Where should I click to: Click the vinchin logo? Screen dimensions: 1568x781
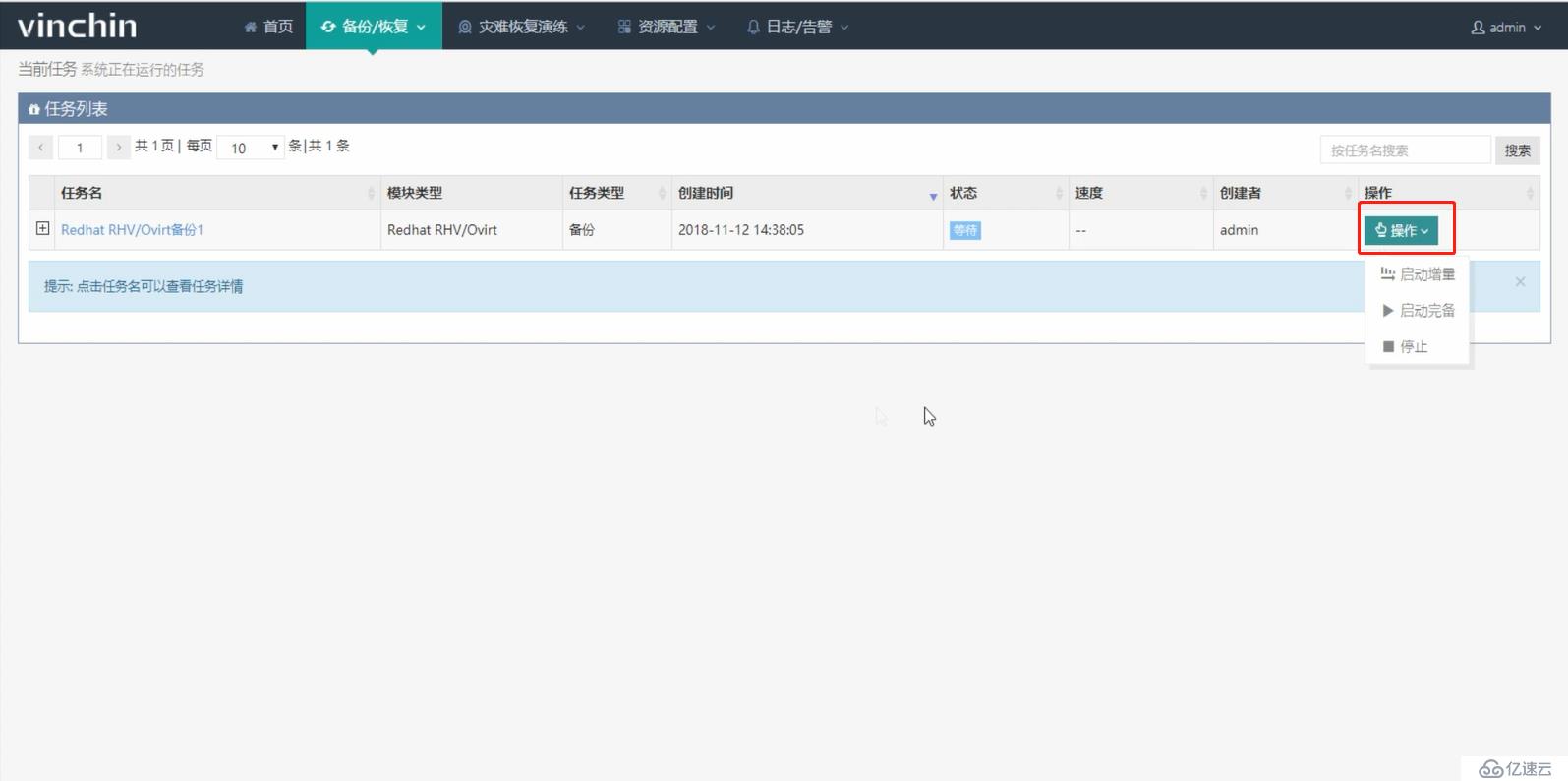pyautogui.click(x=78, y=26)
